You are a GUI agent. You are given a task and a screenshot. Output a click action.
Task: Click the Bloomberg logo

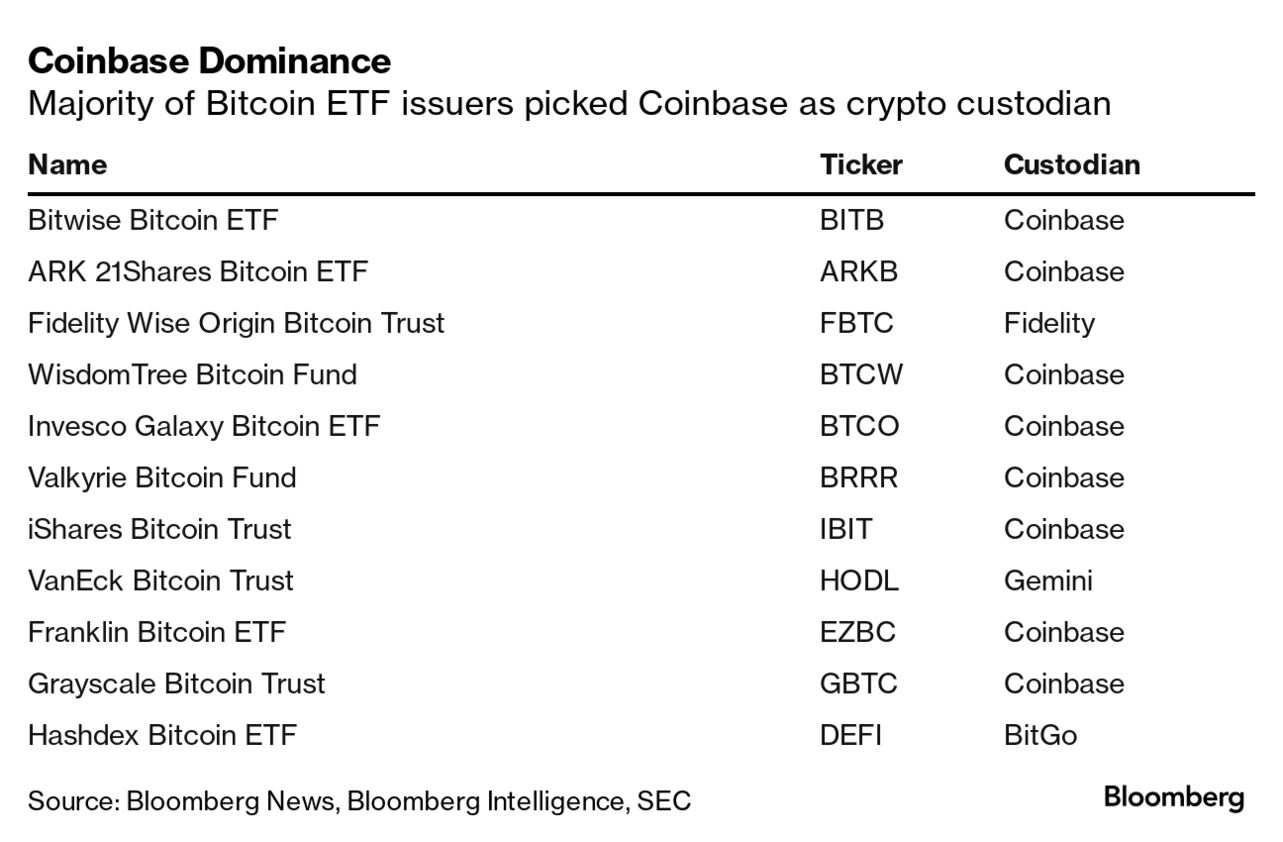[x=1174, y=798]
